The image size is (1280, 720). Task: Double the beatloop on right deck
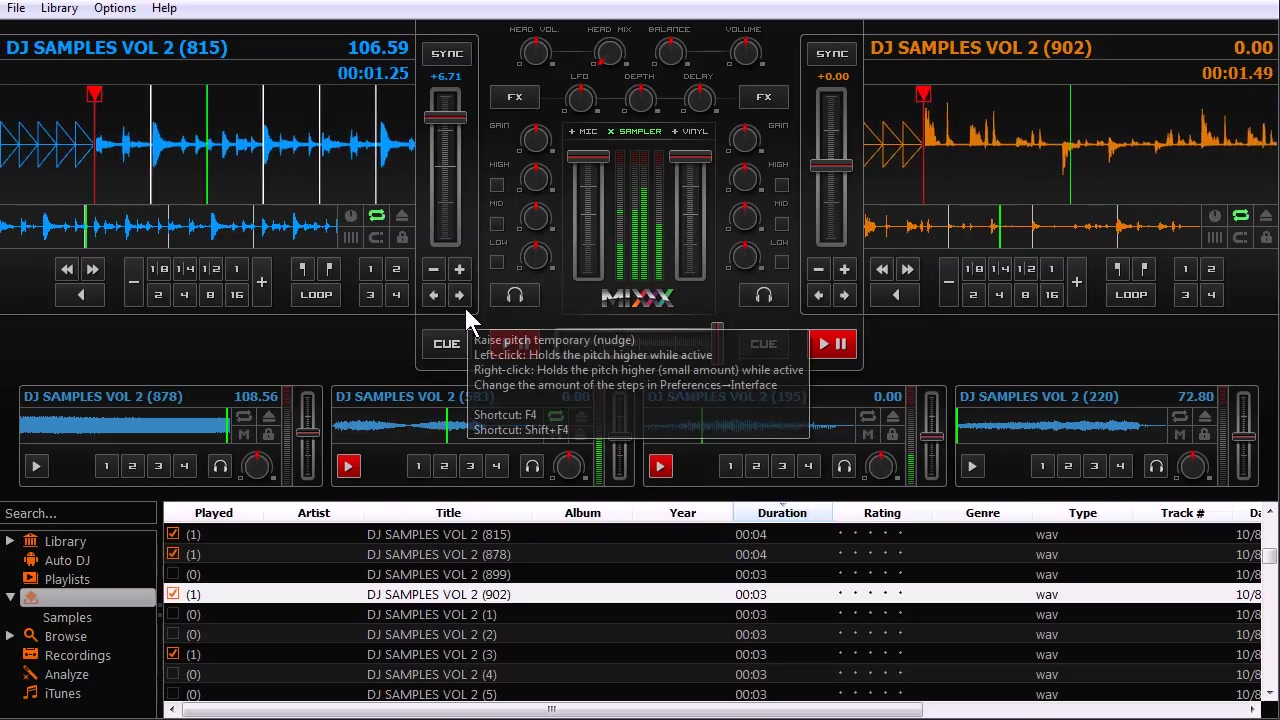point(1076,282)
